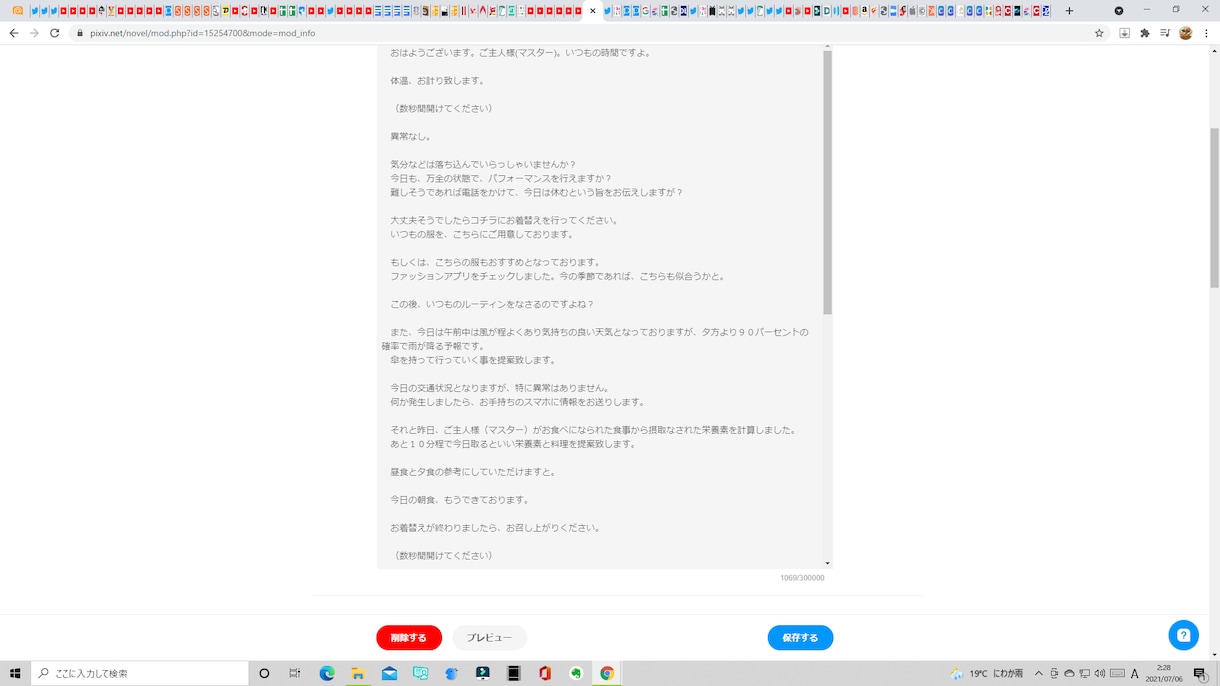Click the text line 異常なし。
The width and height of the screenshot is (1220, 686).
click(411, 136)
